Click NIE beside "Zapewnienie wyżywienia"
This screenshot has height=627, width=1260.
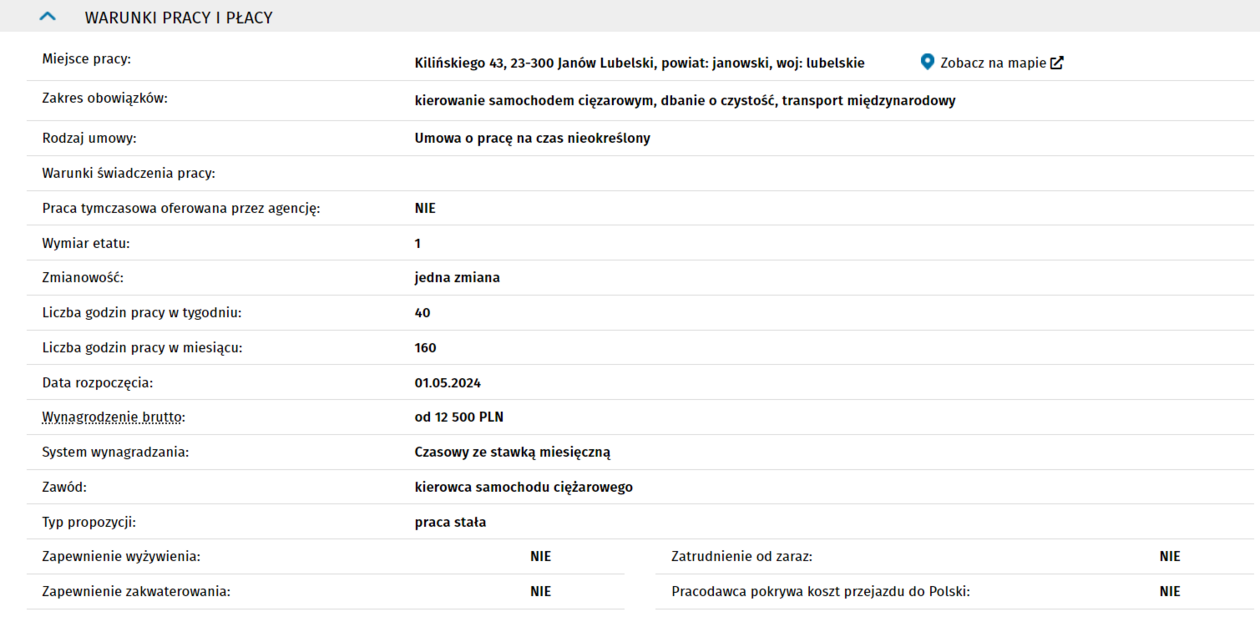pos(540,557)
